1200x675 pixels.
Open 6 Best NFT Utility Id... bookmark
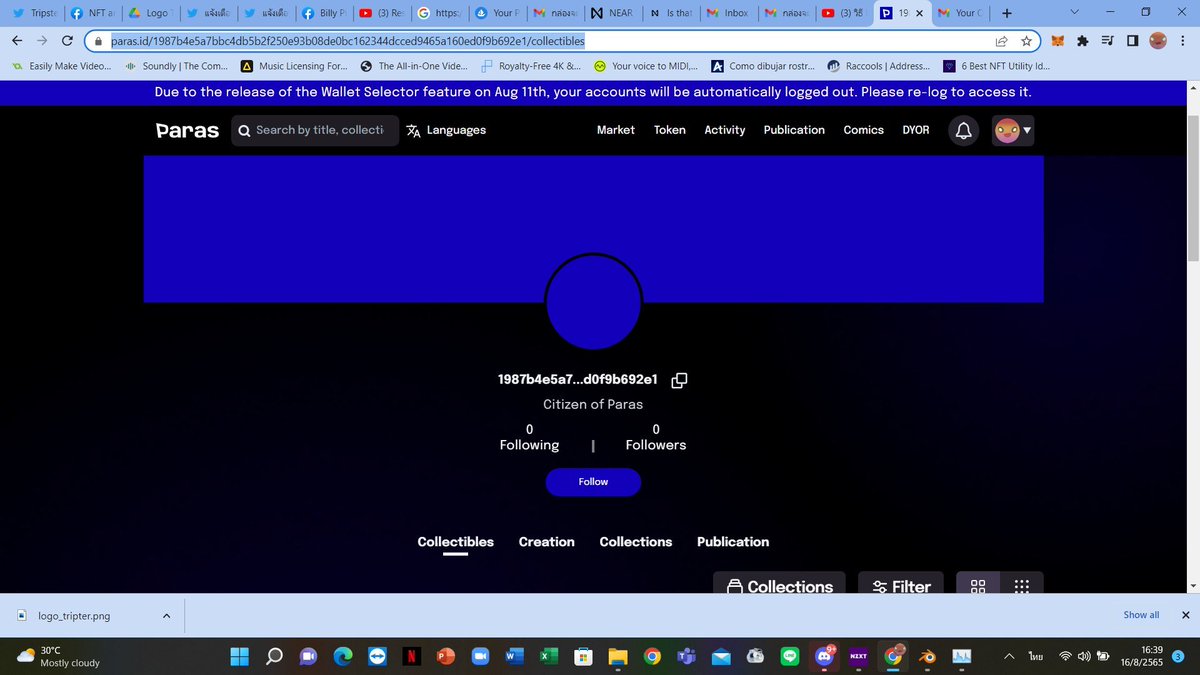[x=996, y=66]
